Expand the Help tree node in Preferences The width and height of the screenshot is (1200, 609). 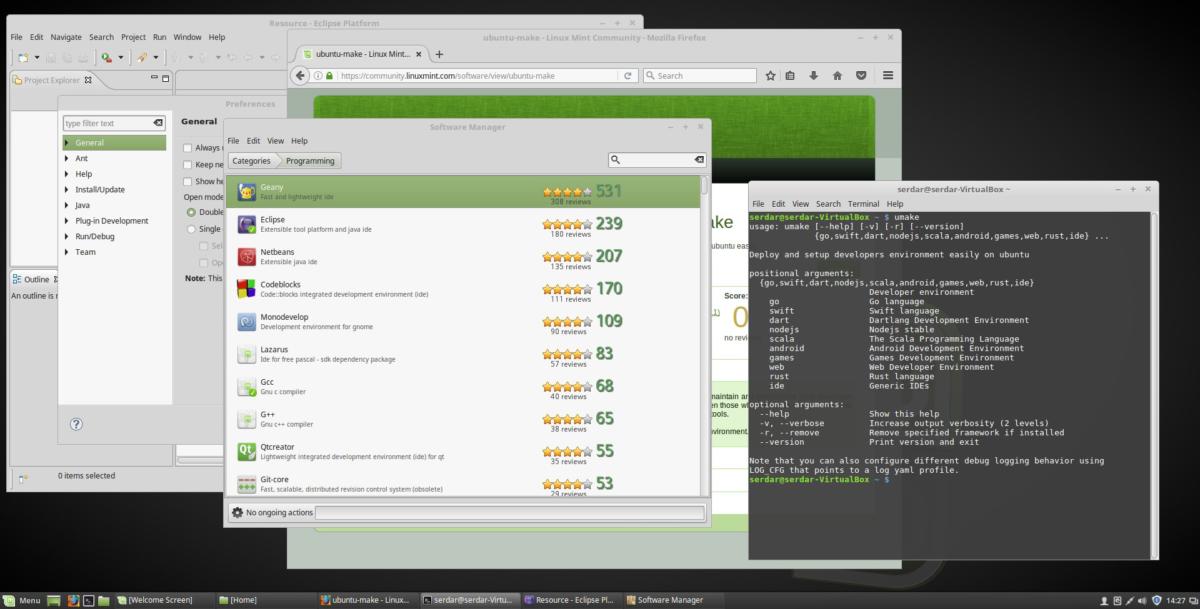68,174
